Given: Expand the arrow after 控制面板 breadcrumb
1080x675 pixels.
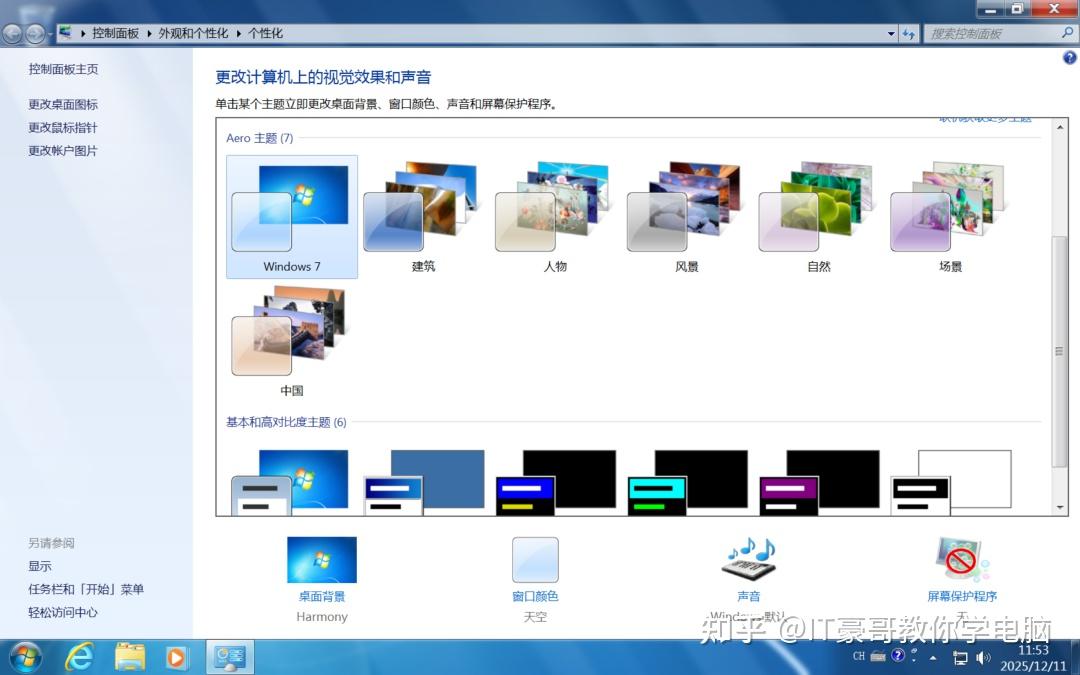Looking at the screenshot, I should point(149,33).
